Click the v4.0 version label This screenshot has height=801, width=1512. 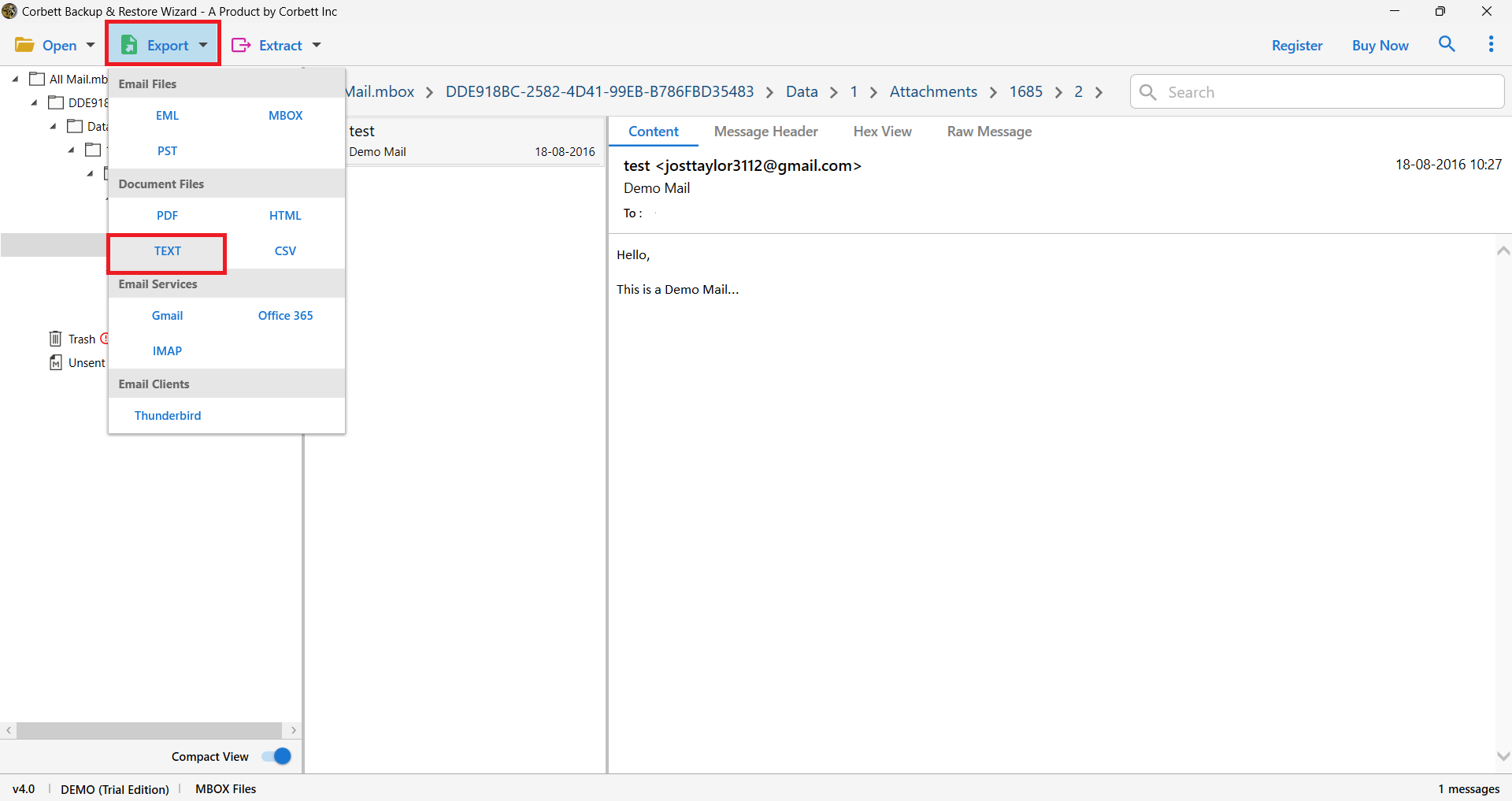24,788
